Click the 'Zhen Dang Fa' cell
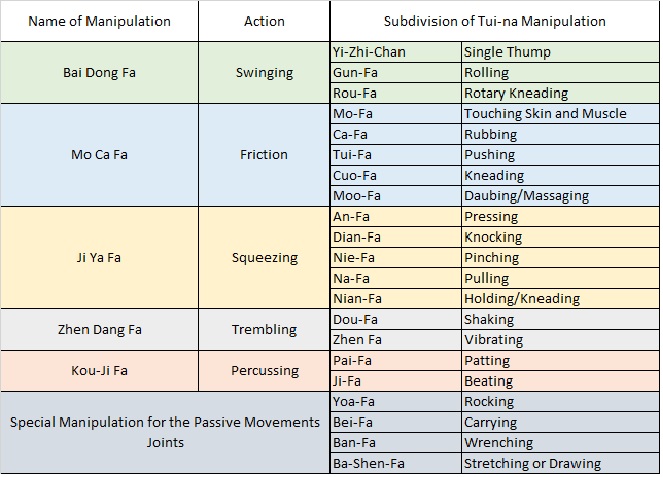This screenshot has width=663, height=477. (x=99, y=329)
